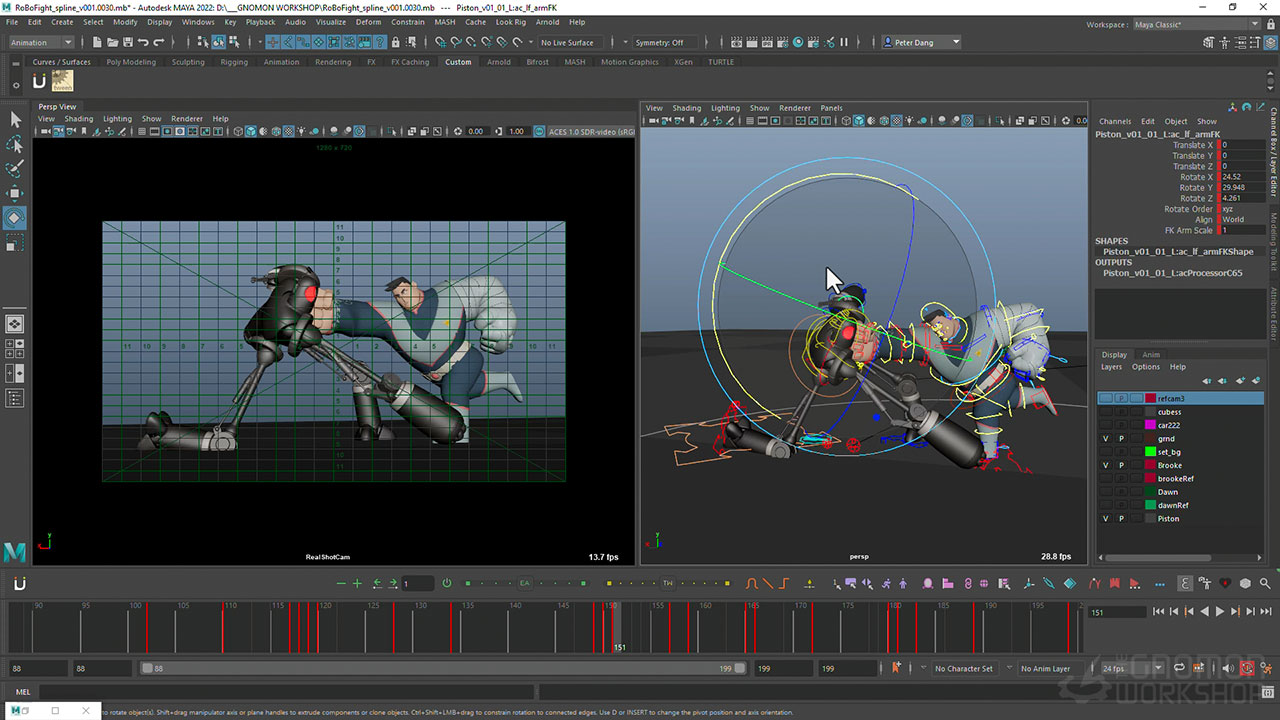Pick the Lasso selection tool
The height and width of the screenshot is (720, 1280).
[x=15, y=144]
